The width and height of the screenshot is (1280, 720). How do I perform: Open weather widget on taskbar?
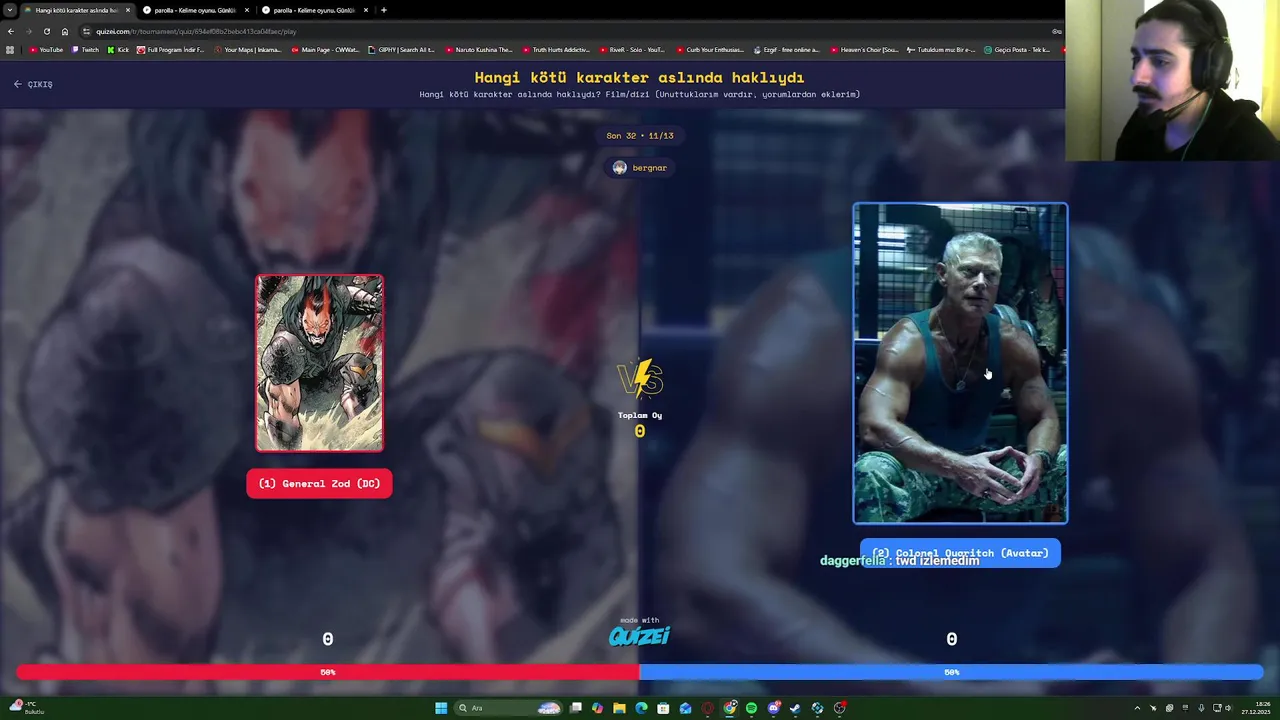[28, 708]
